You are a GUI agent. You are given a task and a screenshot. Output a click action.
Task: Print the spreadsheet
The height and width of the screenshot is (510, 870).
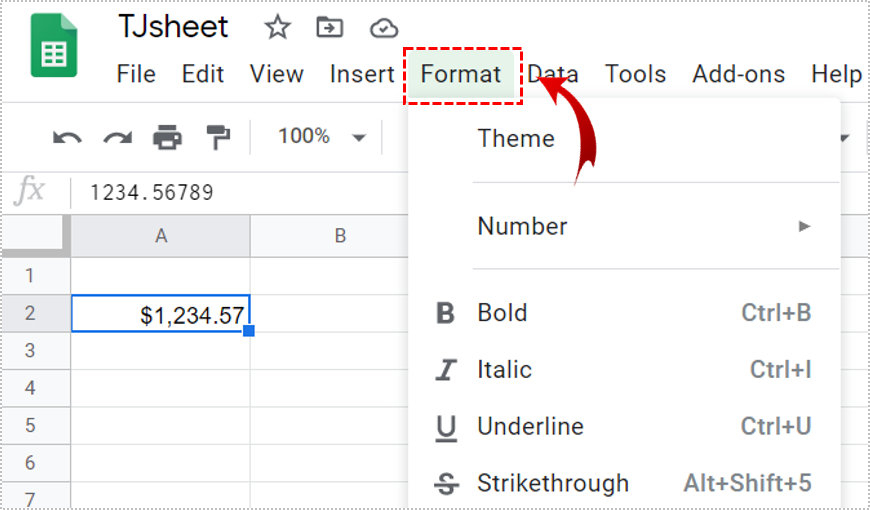coord(167,137)
